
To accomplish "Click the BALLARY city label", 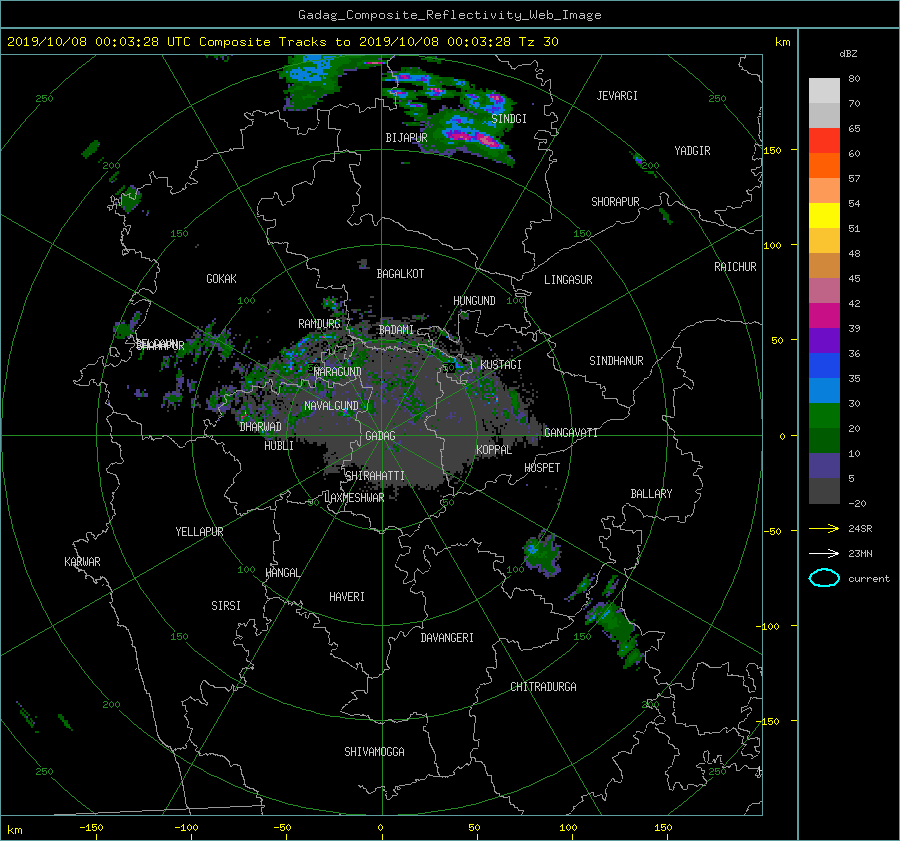I will [x=651, y=494].
